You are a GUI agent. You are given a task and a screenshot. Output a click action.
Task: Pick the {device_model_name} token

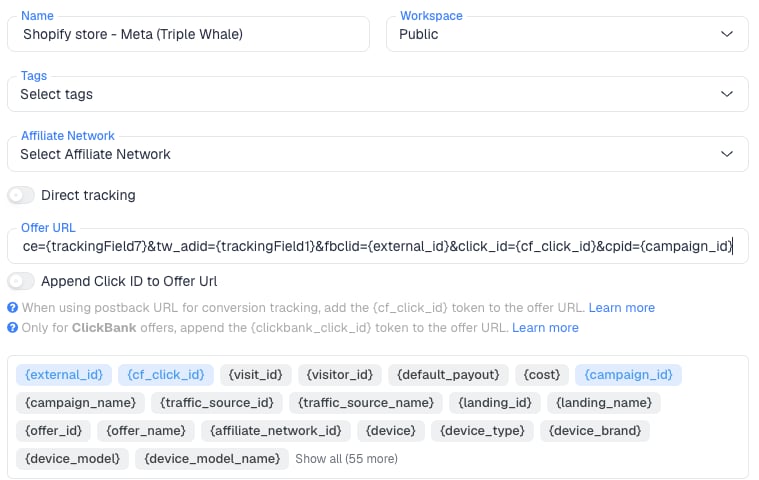pyautogui.click(x=212, y=459)
